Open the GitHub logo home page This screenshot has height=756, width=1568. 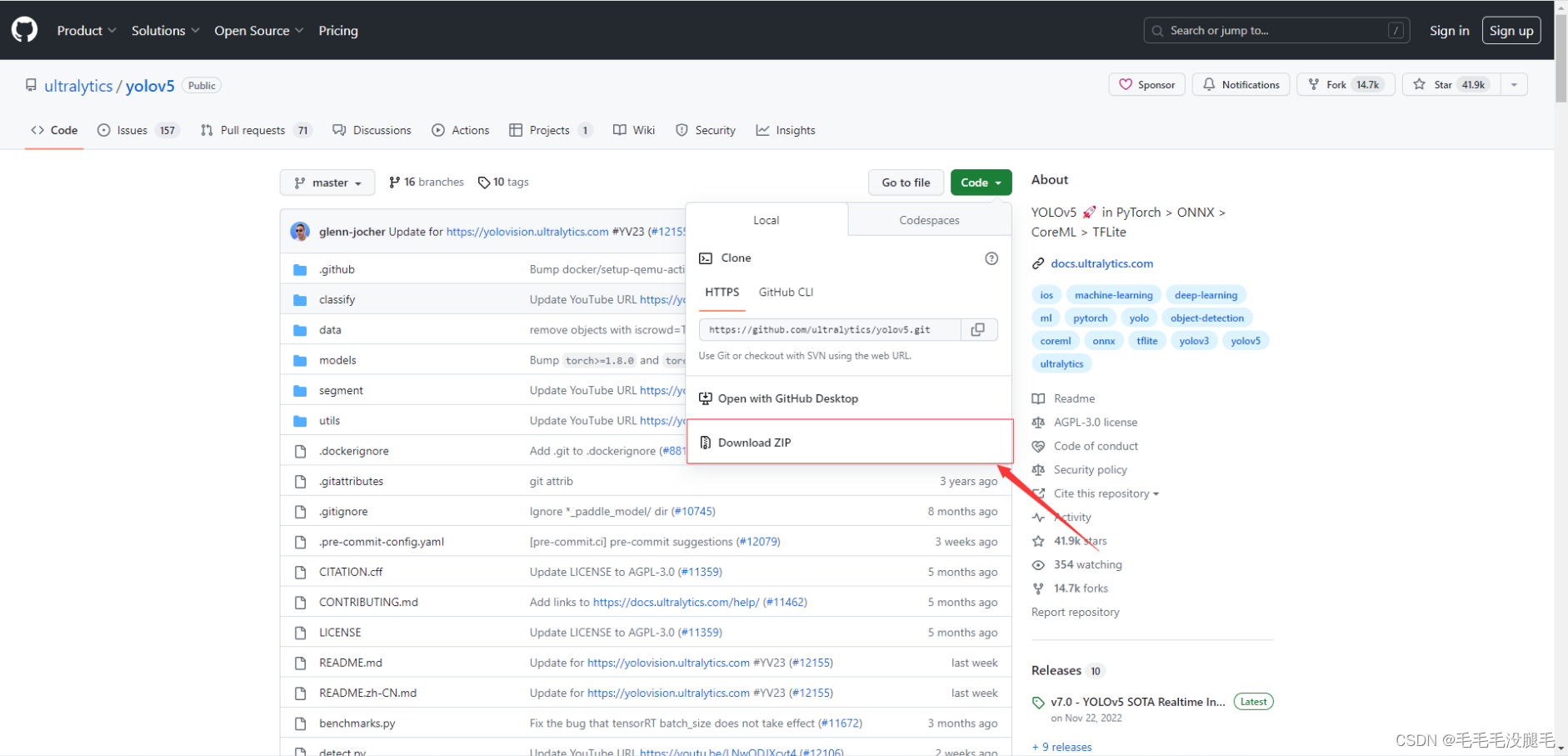pos(24,30)
